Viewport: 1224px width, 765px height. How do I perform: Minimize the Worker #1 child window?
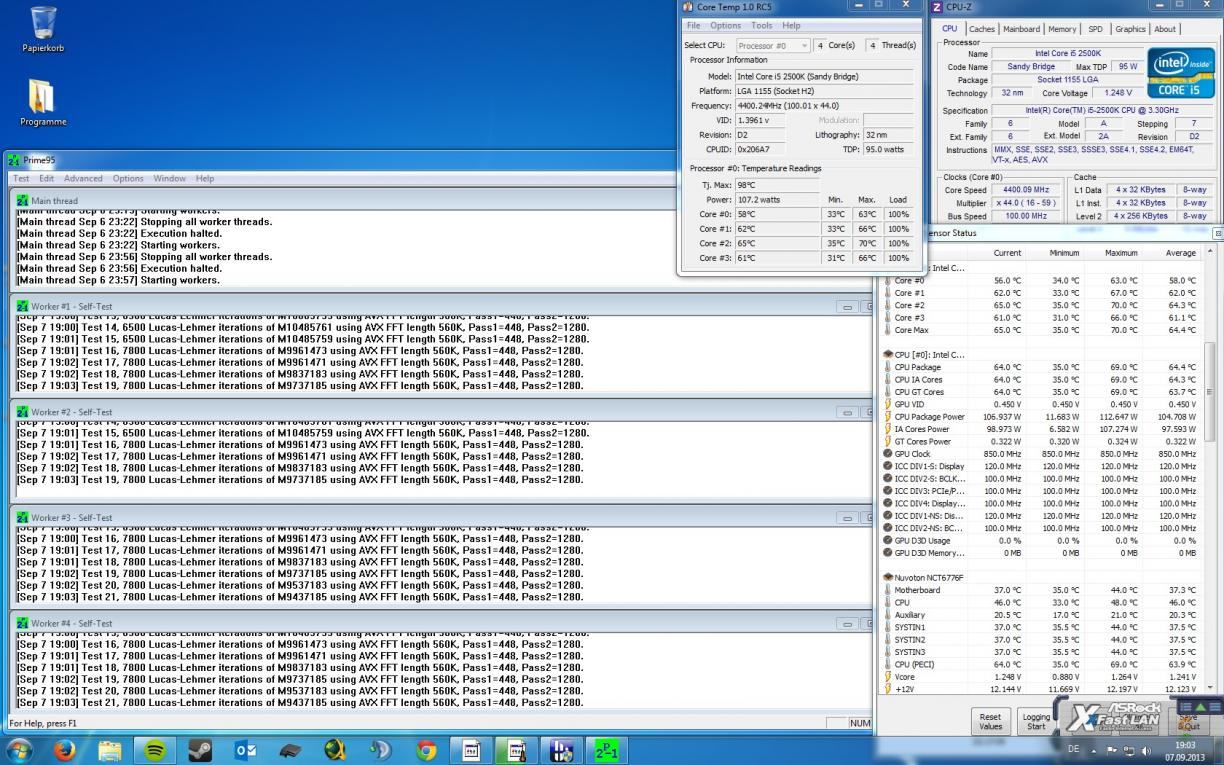point(848,307)
